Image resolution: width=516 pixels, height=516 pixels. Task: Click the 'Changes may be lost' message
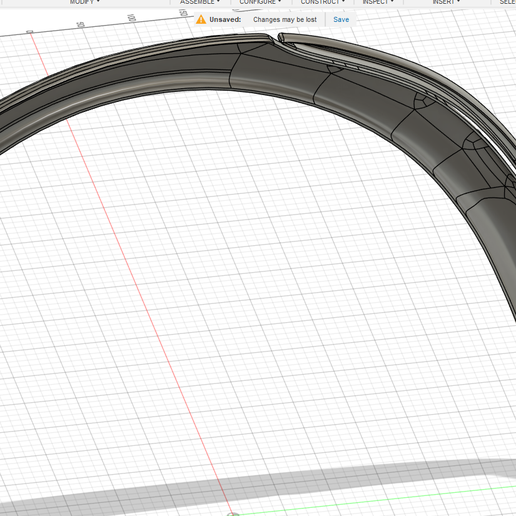[285, 20]
